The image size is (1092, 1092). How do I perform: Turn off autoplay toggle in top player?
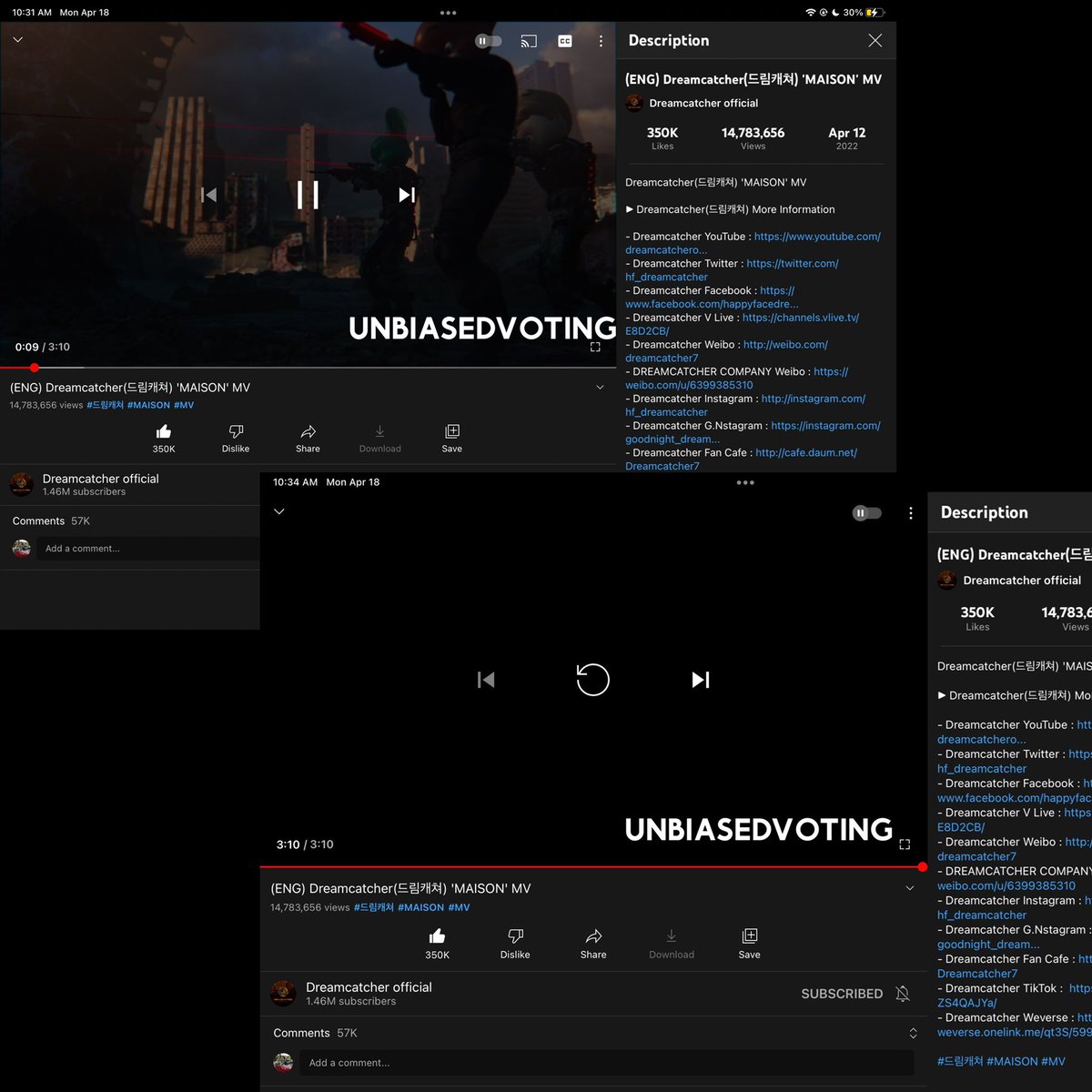489,41
